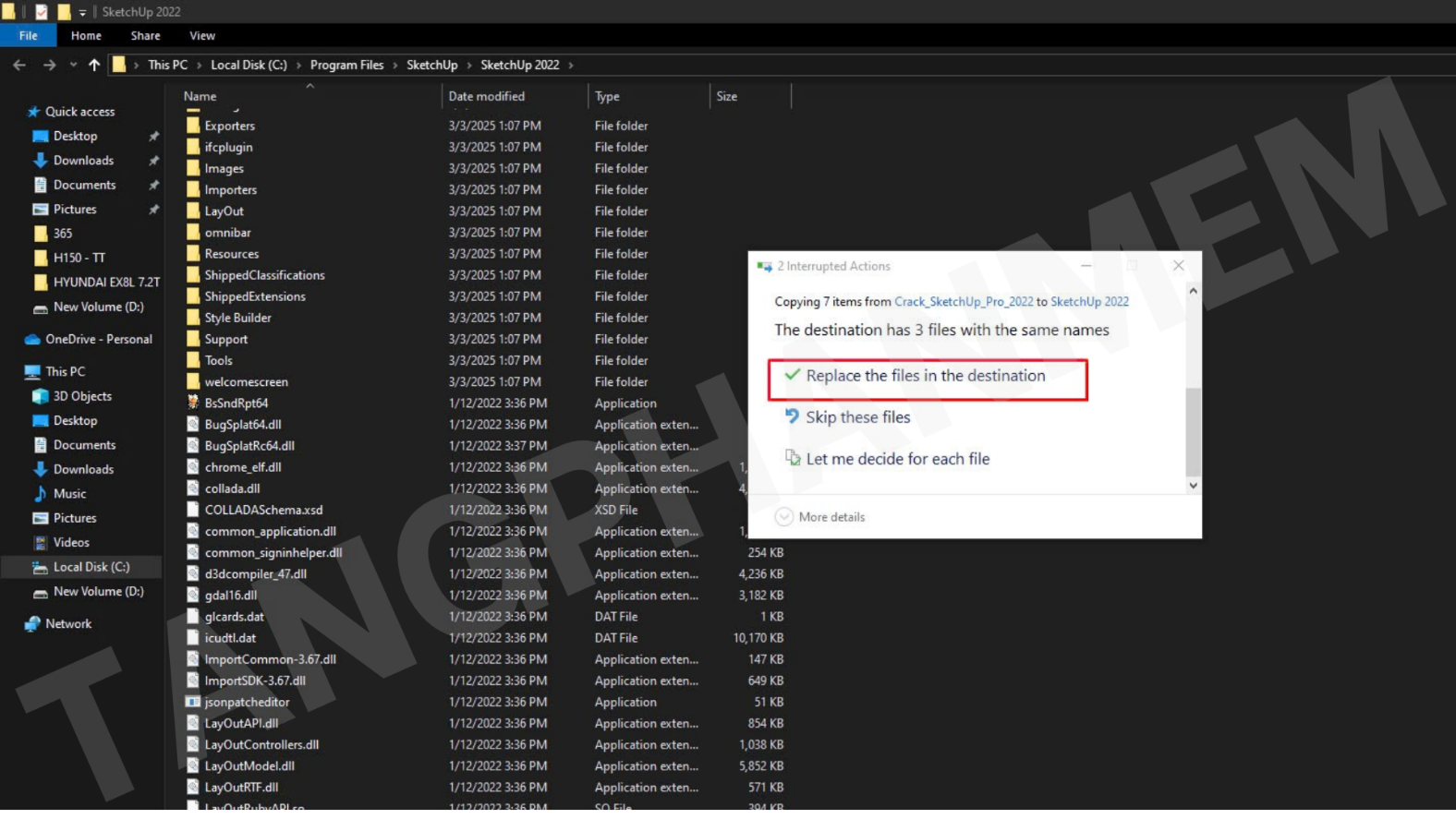1456x819 pixels.
Task: Open the recent locations dropdown arrow
Action: [x=73, y=65]
